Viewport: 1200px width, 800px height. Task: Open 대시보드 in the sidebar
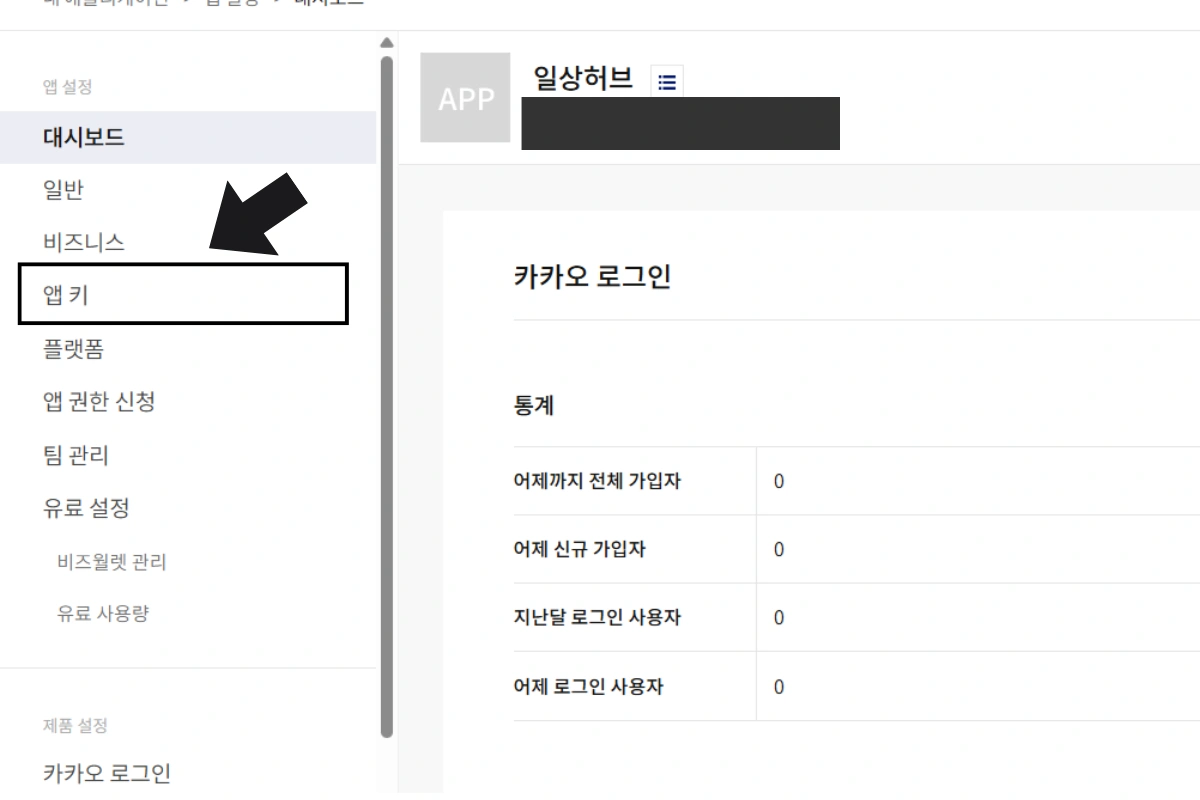point(84,137)
